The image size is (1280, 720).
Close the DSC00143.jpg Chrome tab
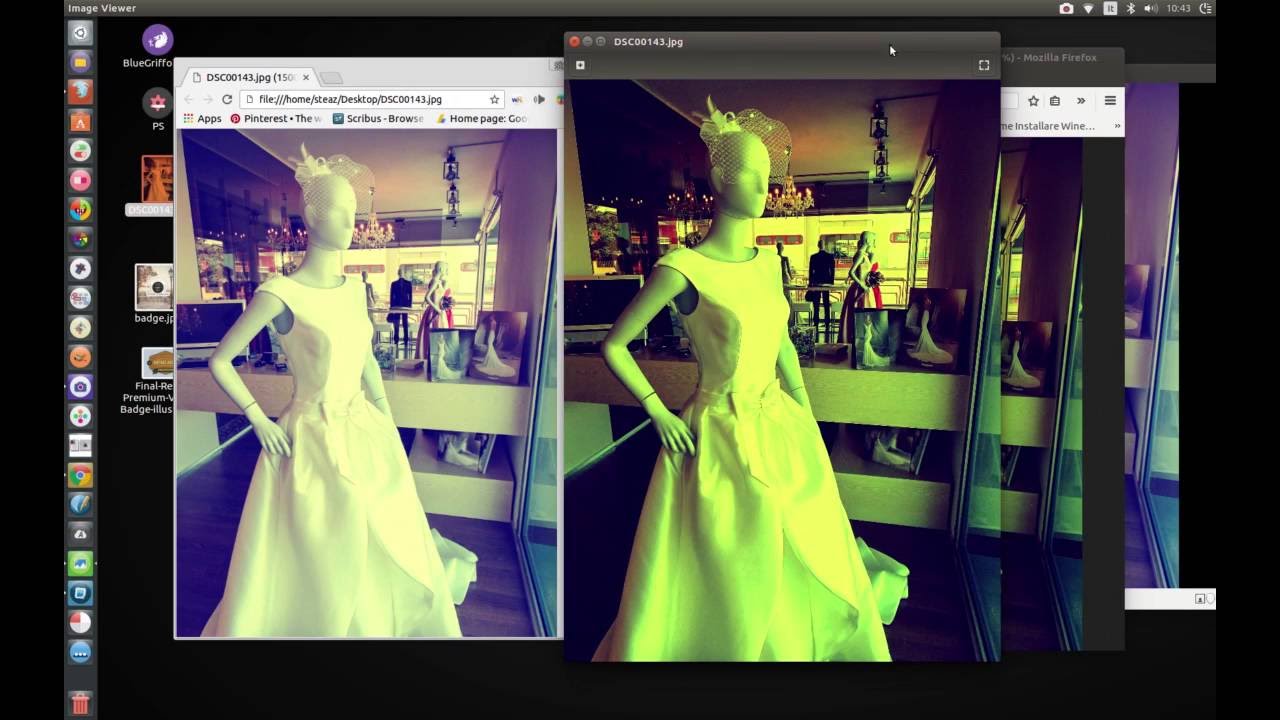(306, 77)
